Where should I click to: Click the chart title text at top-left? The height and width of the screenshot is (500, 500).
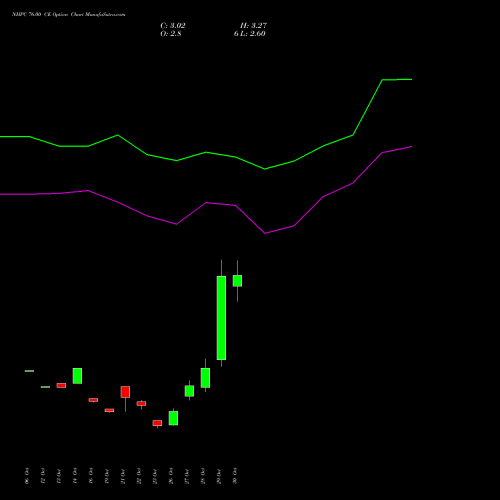69,15
